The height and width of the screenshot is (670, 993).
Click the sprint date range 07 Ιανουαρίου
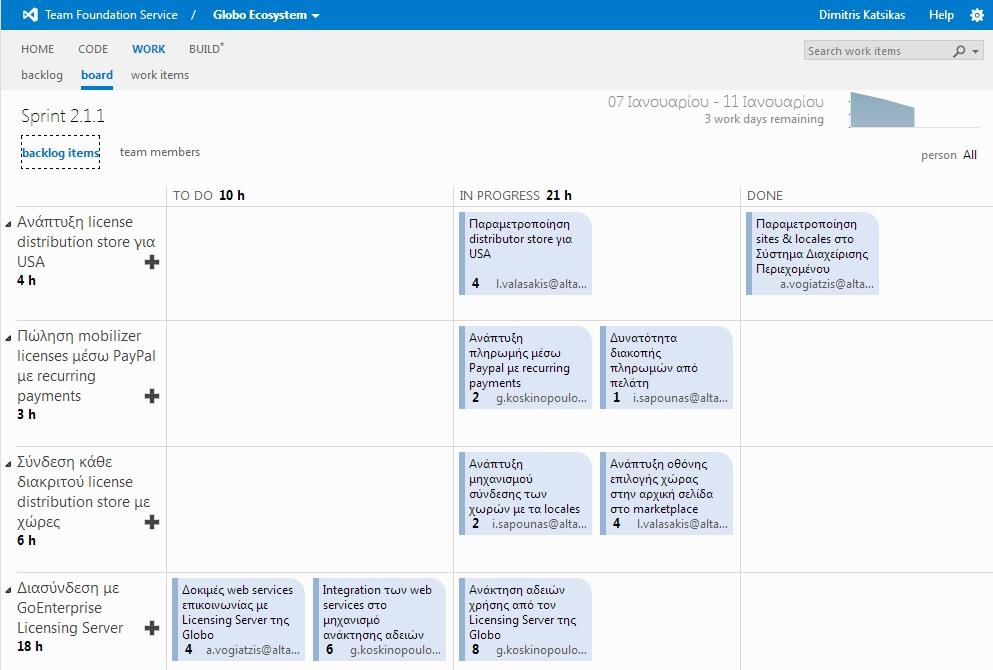coord(716,102)
